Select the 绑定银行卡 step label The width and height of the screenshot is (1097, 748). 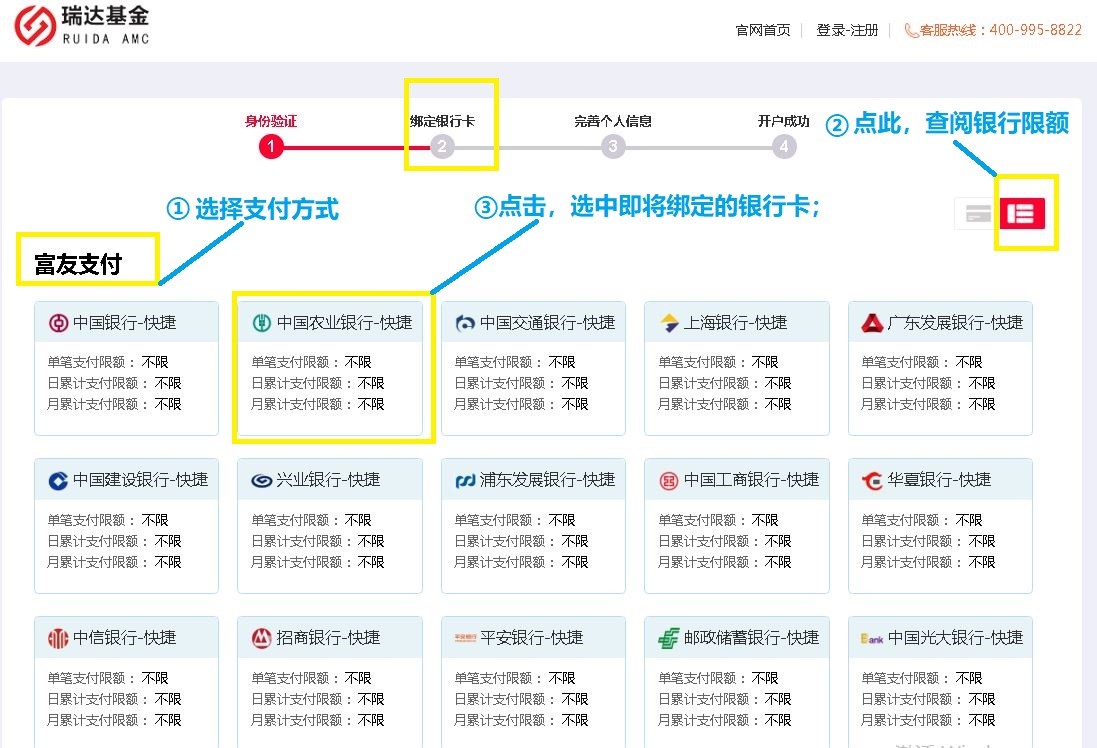pos(442,121)
